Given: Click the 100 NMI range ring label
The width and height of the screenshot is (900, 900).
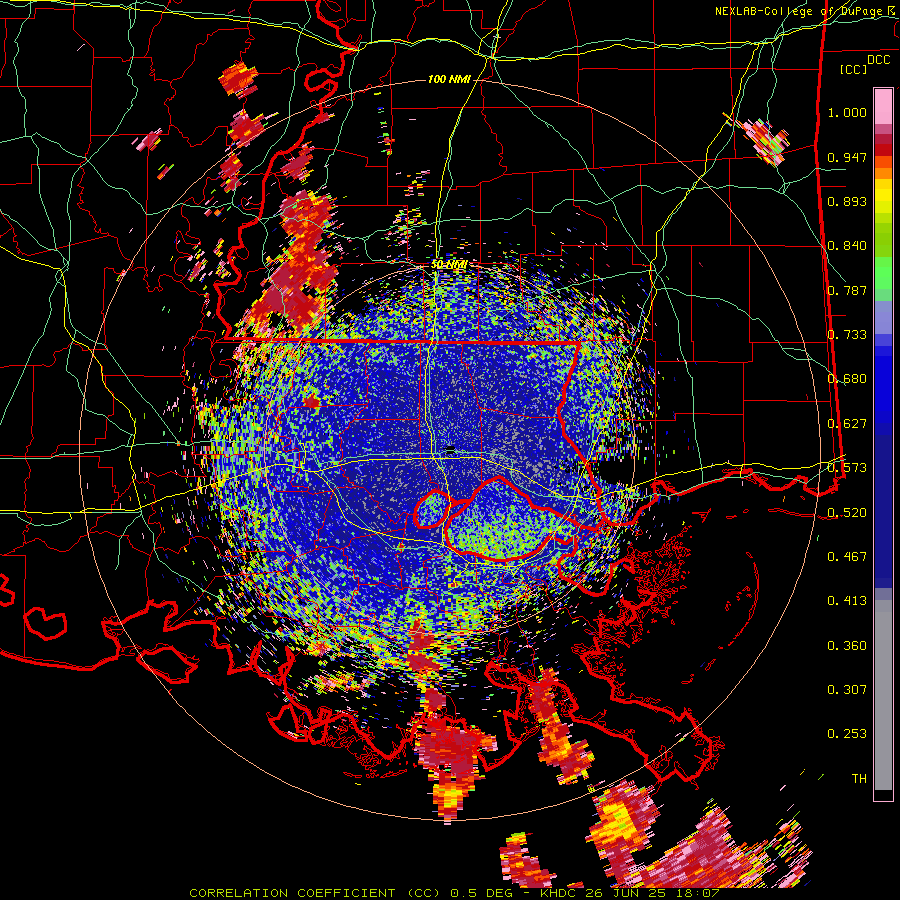Looking at the screenshot, I should [449, 79].
